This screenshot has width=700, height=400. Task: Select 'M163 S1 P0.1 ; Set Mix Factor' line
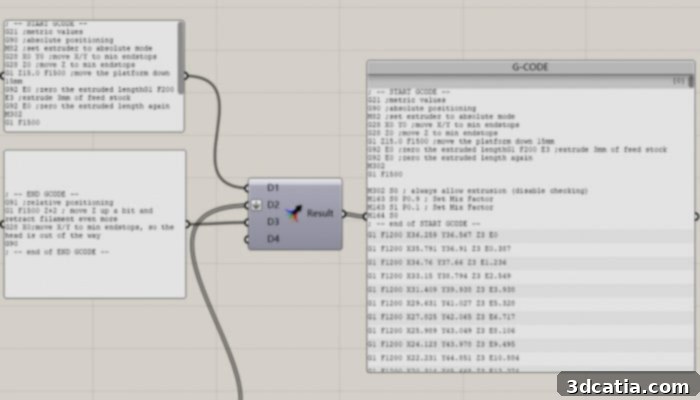430,207
